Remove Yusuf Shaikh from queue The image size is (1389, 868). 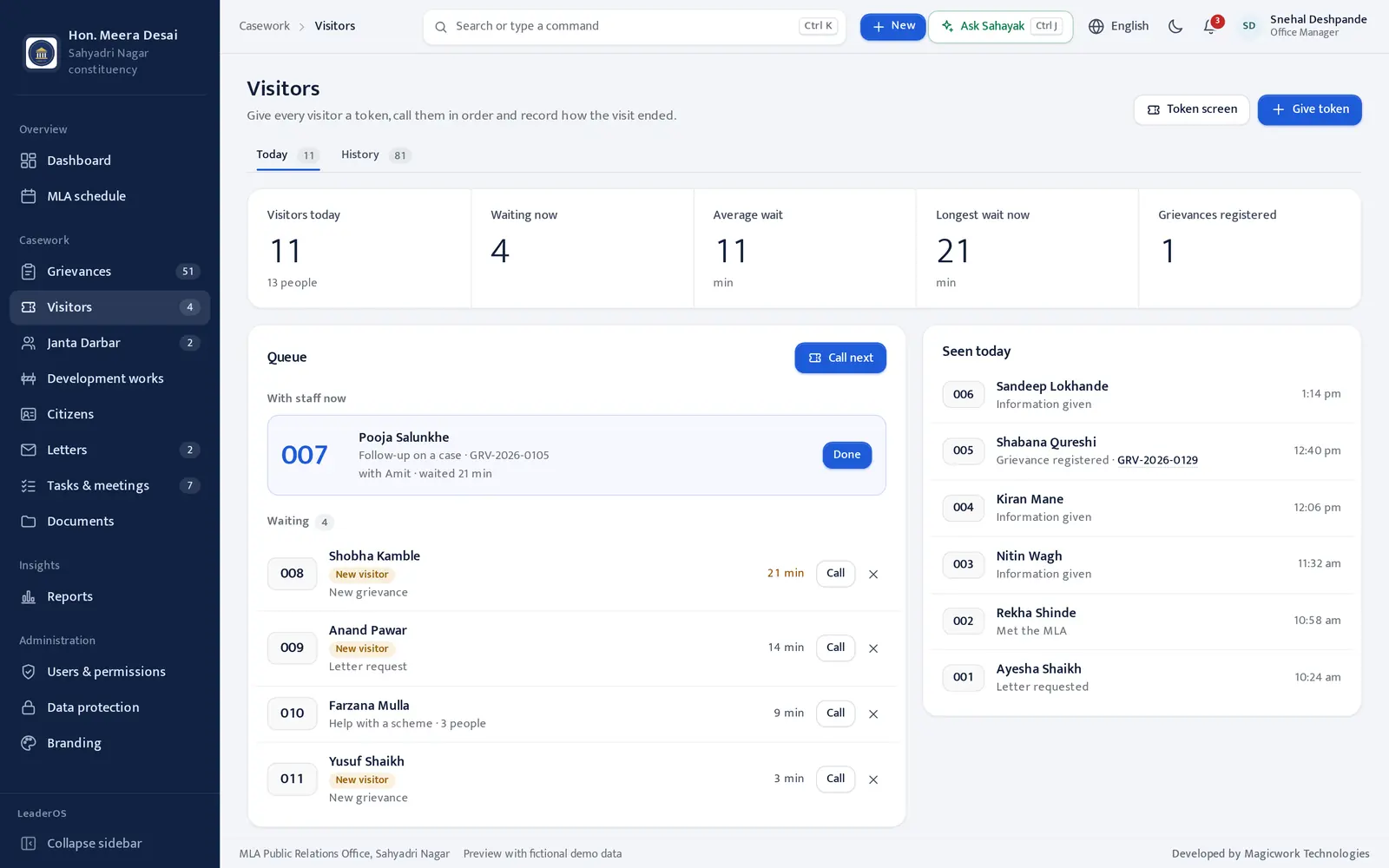tap(873, 779)
